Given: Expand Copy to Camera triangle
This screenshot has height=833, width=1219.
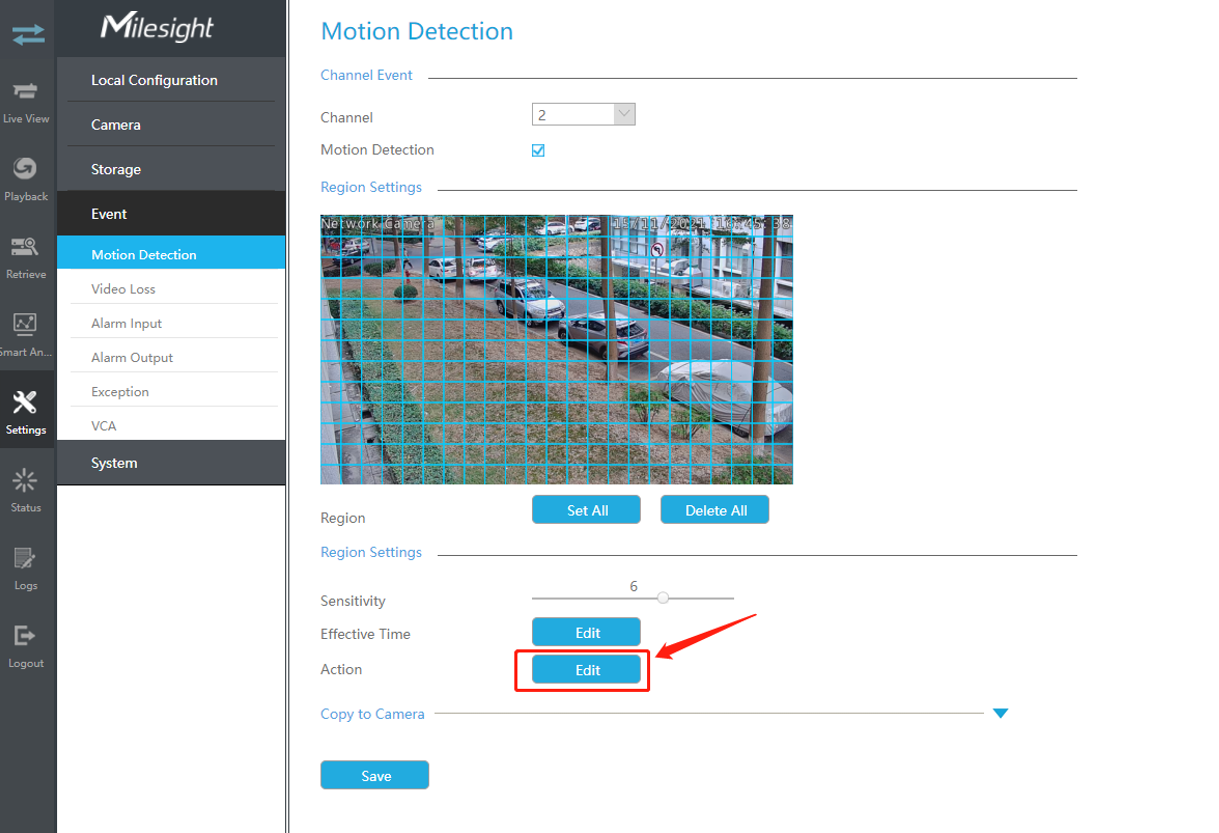Looking at the screenshot, I should coord(1000,713).
